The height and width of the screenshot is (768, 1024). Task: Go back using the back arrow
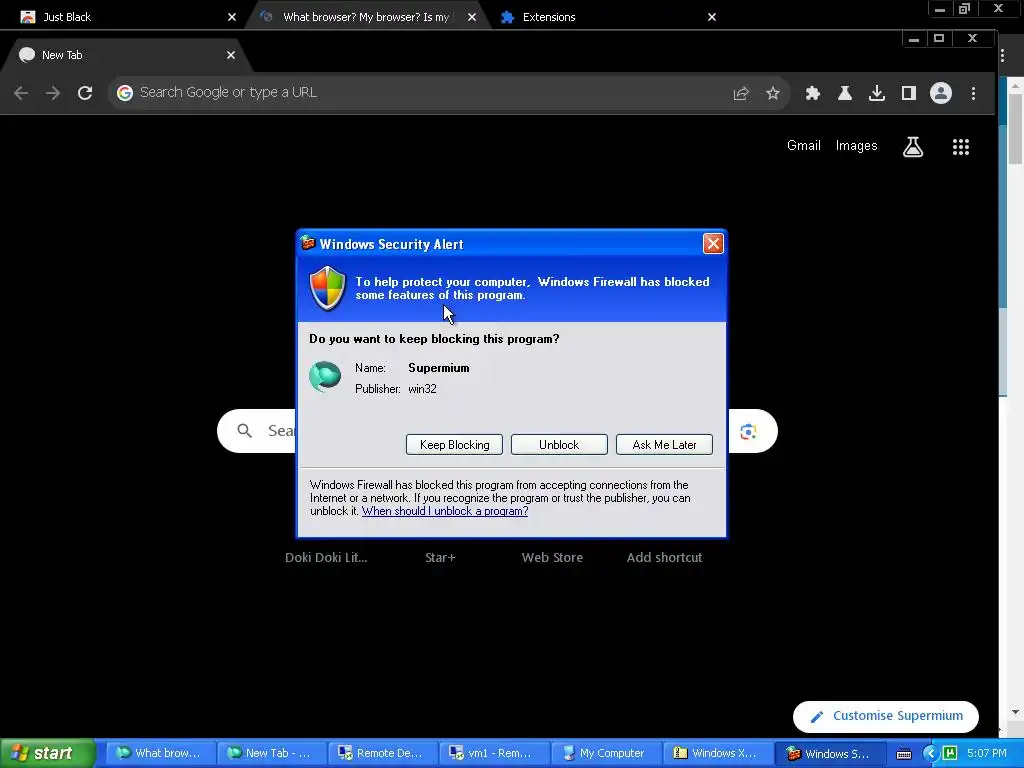[21, 93]
